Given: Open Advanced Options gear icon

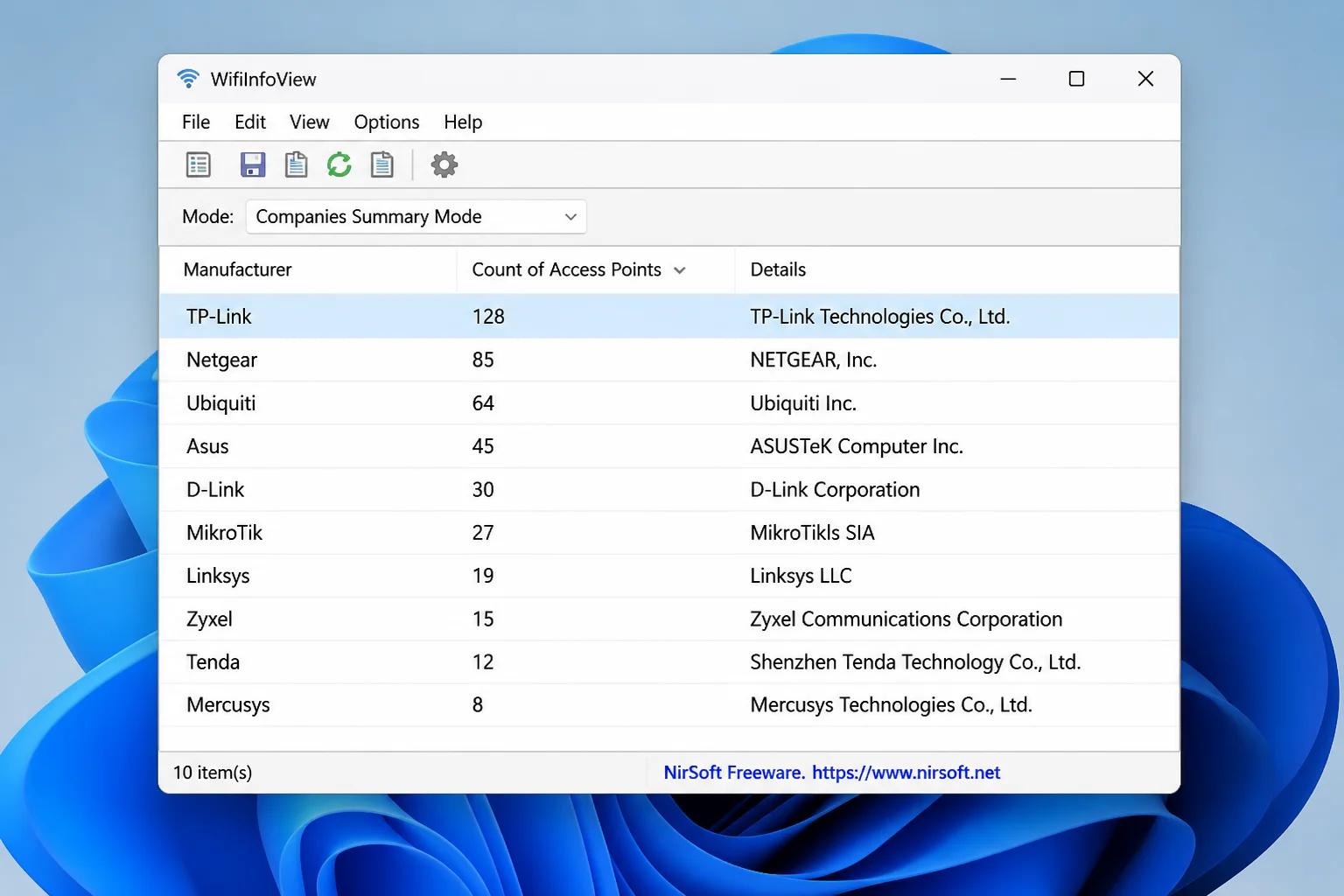Looking at the screenshot, I should click(x=444, y=164).
